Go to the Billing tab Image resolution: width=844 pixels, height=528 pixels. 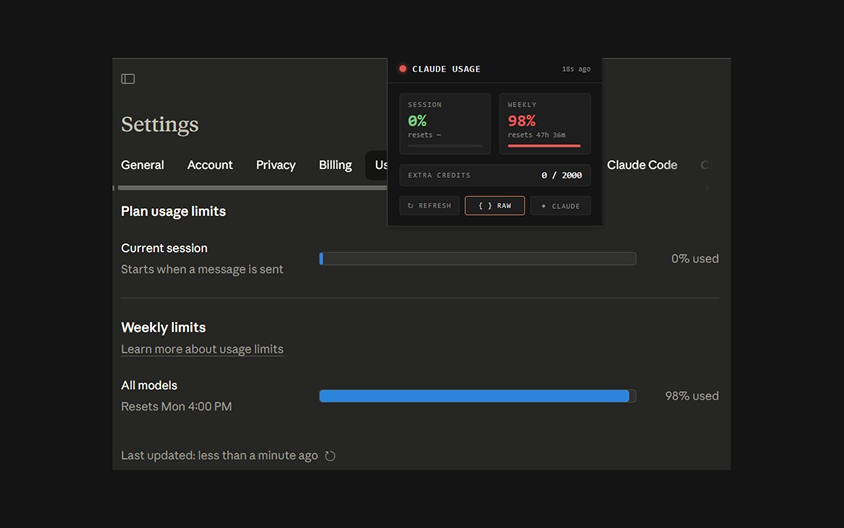335,165
